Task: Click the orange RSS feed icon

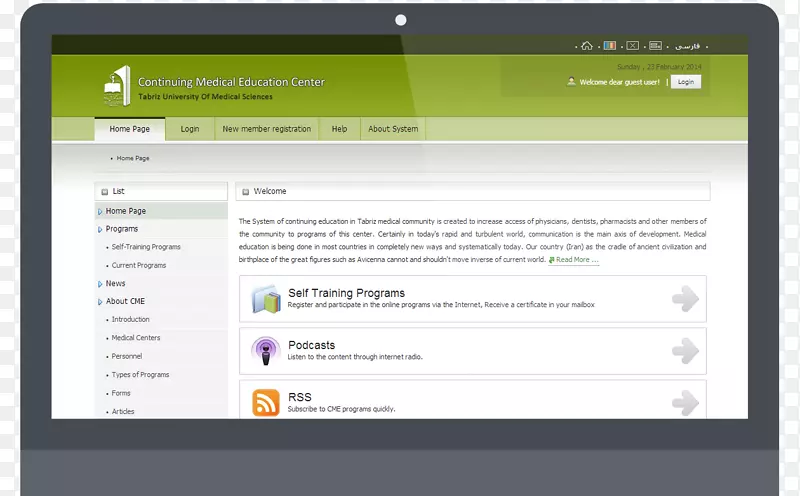Action: pyautogui.click(x=265, y=402)
